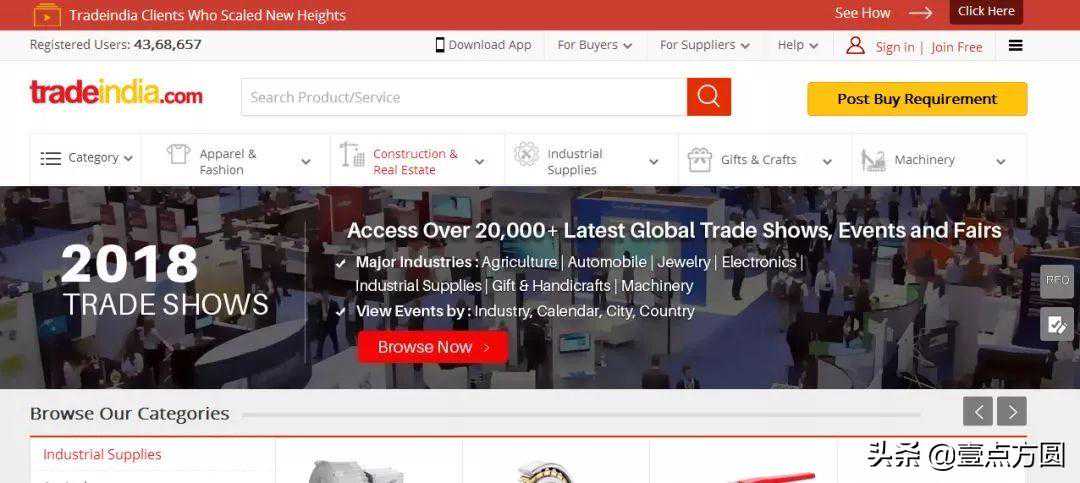
Task: Click the Post Buy Requirement button
Action: click(917, 99)
